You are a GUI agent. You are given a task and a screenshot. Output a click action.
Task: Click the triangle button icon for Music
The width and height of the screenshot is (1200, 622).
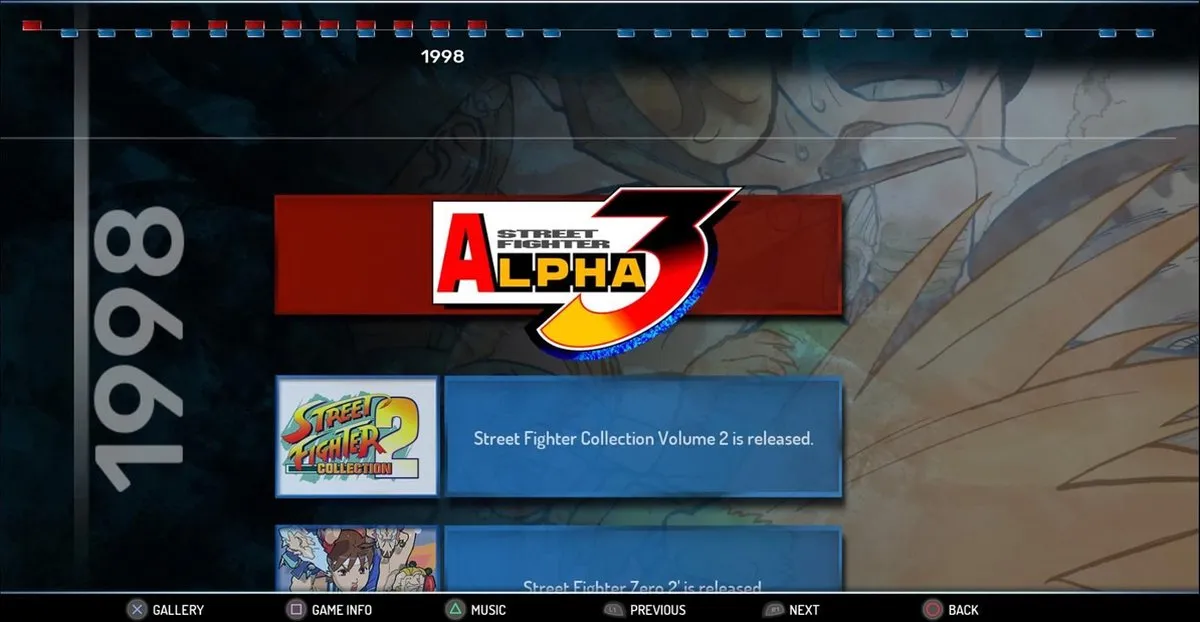tap(455, 609)
